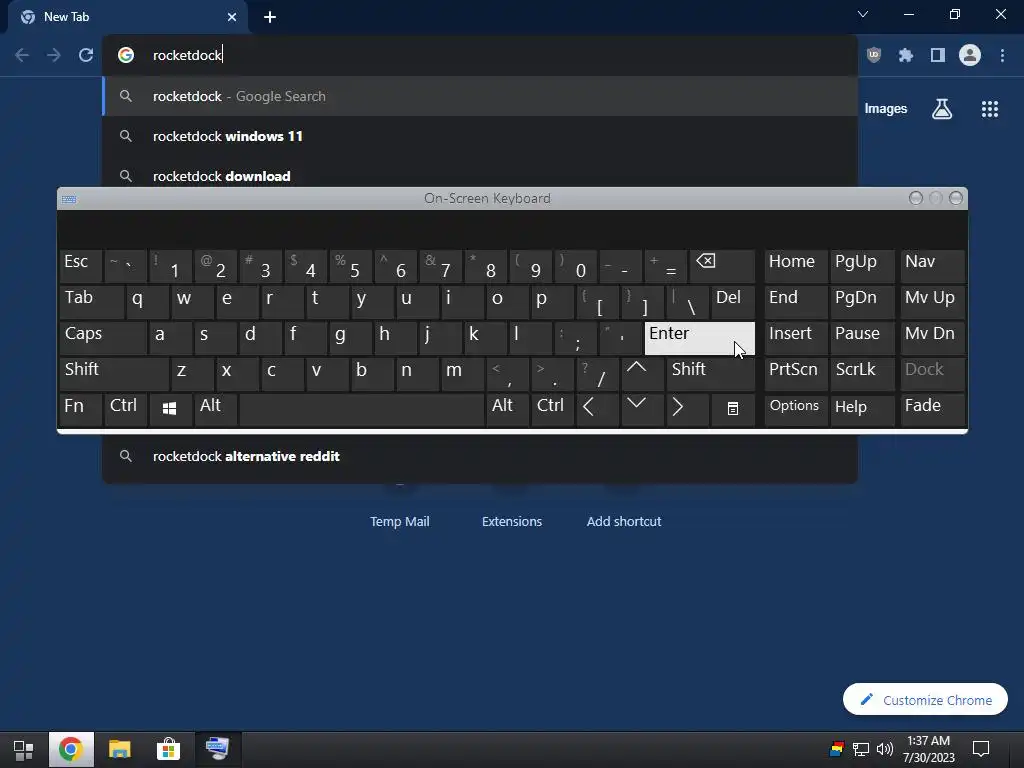Click Add shortcut
Viewport: 1024px width, 768px height.
point(624,520)
